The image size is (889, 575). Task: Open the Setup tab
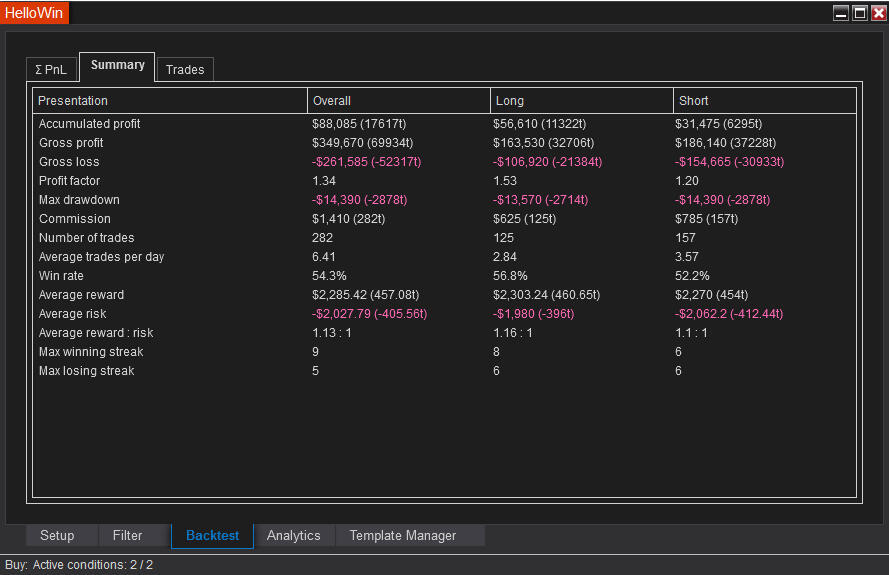57,536
